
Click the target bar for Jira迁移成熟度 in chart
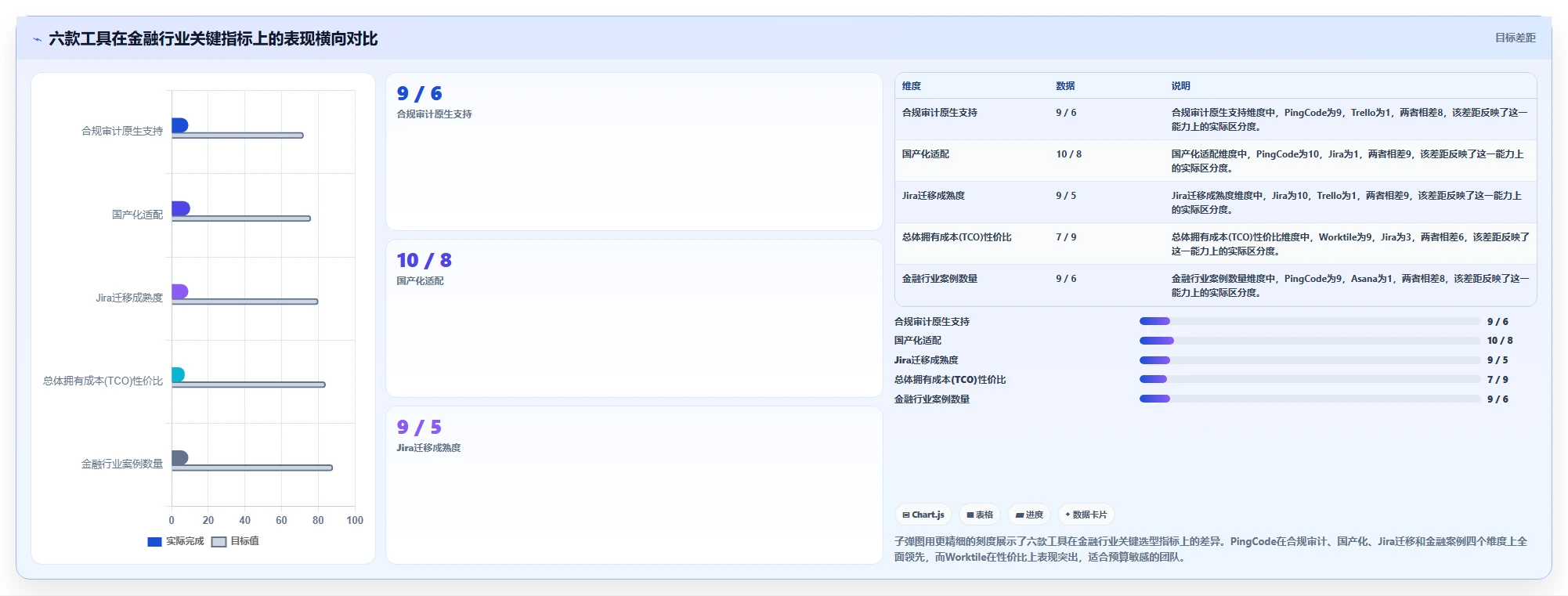click(x=245, y=302)
